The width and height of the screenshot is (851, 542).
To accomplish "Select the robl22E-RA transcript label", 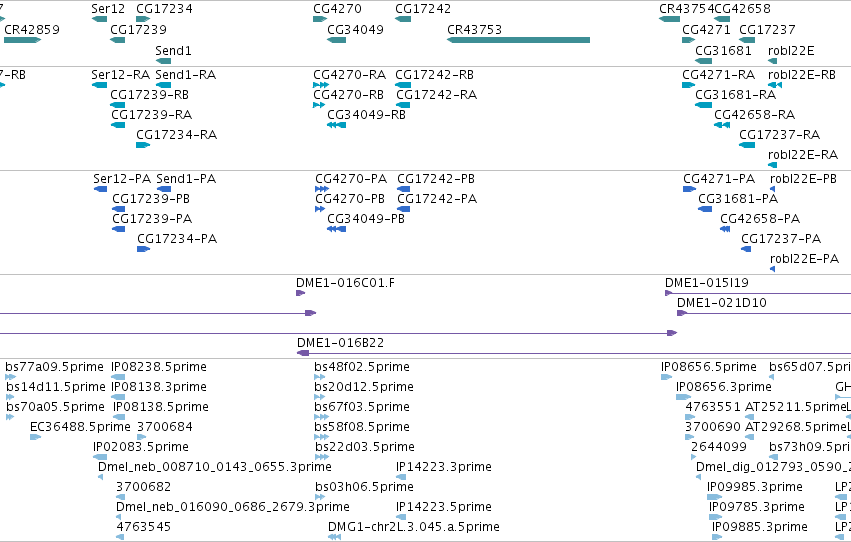I will click(803, 155).
